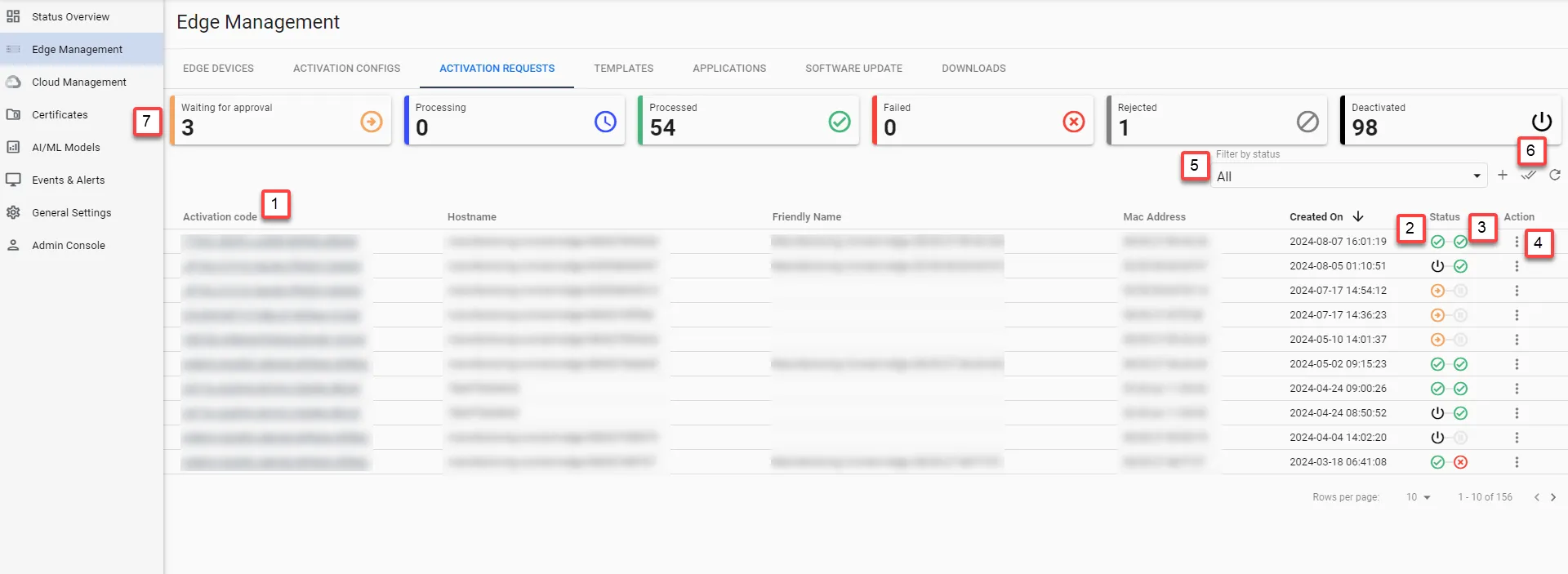Screen dimensions: 1568x574
Task: Click timestamp 2024-05-02 09:15:23
Action: 1338,364
